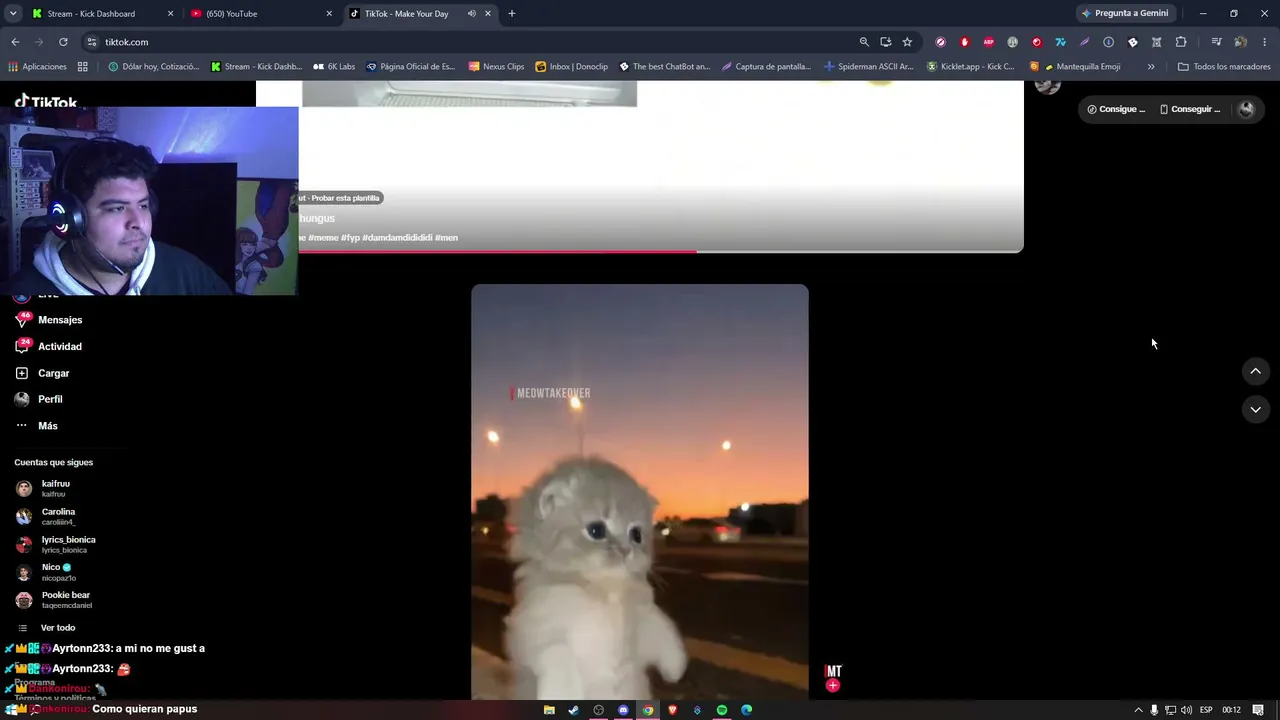Screen dimensions: 1280x720
Task: Show more bookmarks with the chevron
Action: tap(1151, 67)
